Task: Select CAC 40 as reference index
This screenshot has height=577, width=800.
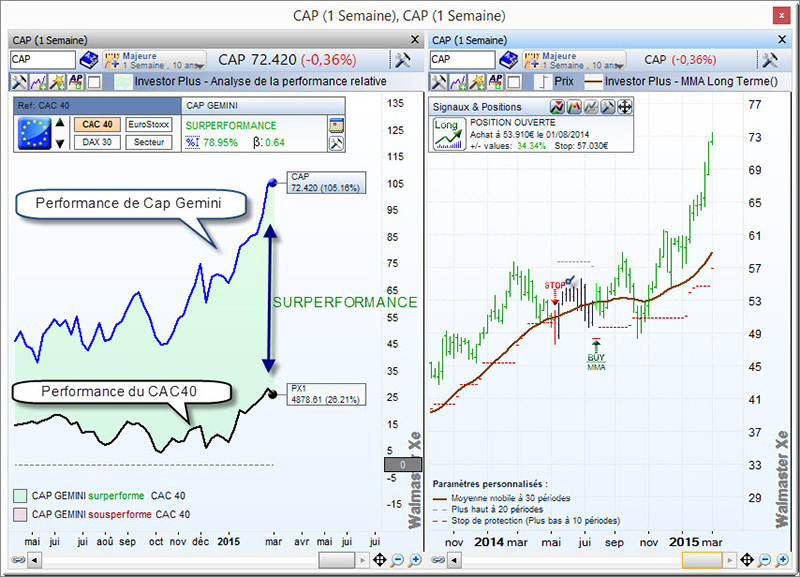Action: (x=97, y=124)
